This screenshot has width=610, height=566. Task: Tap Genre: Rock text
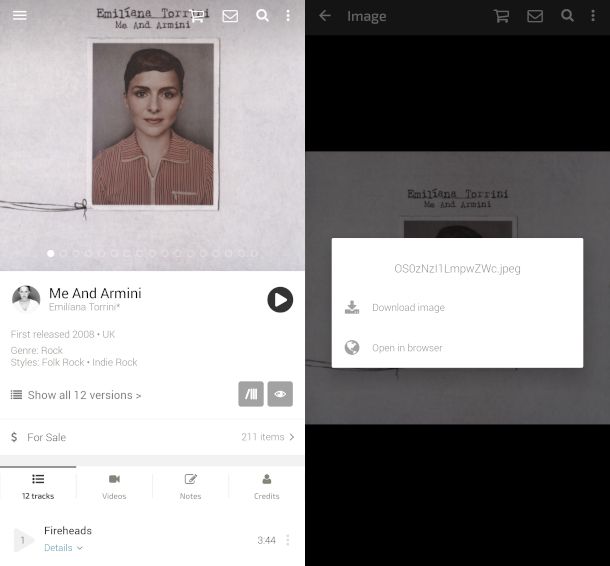[x=37, y=350]
